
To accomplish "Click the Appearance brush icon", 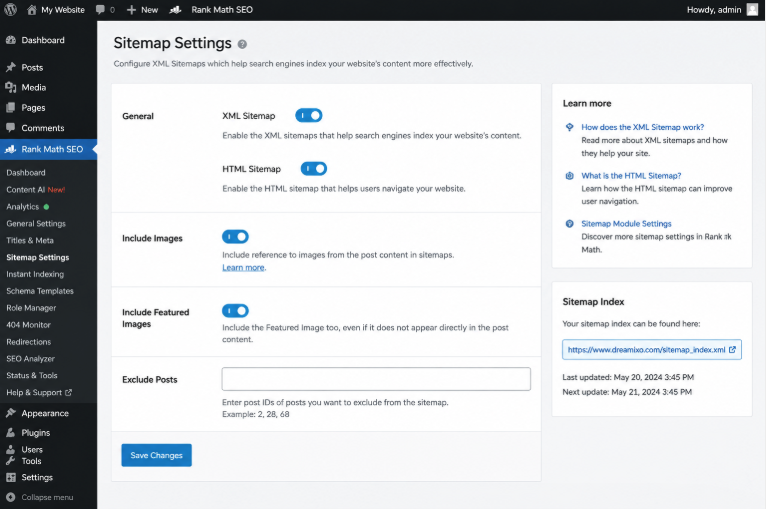I will [11, 413].
